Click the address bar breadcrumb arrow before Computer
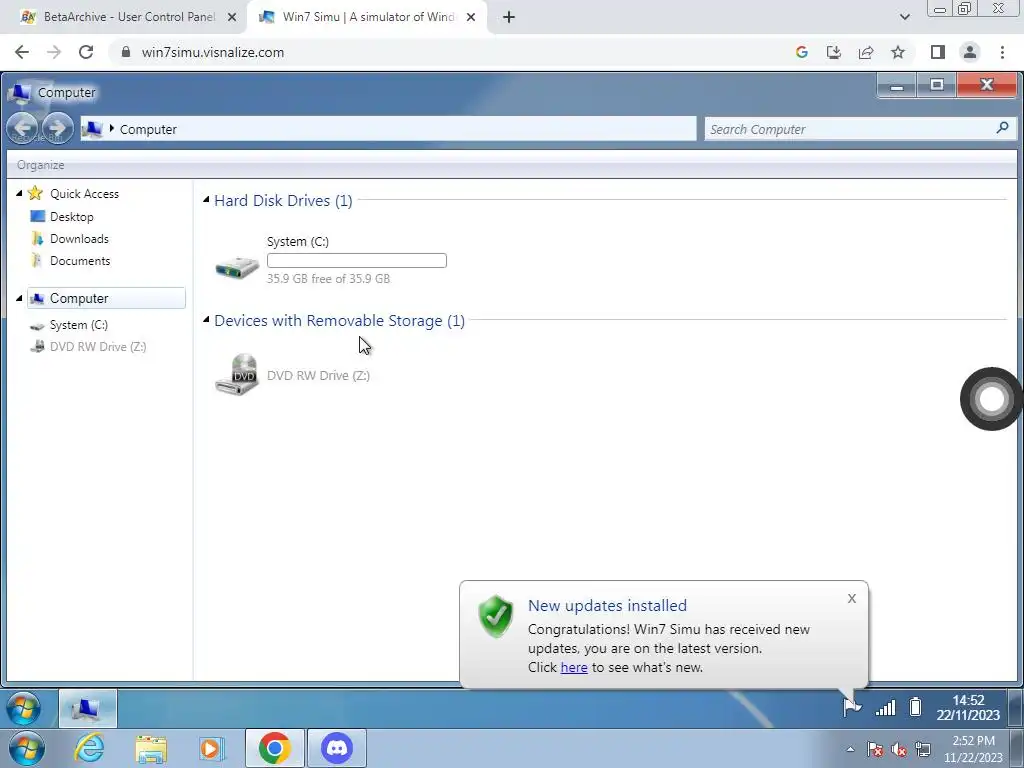Viewport: 1024px width, 768px height. 112,129
